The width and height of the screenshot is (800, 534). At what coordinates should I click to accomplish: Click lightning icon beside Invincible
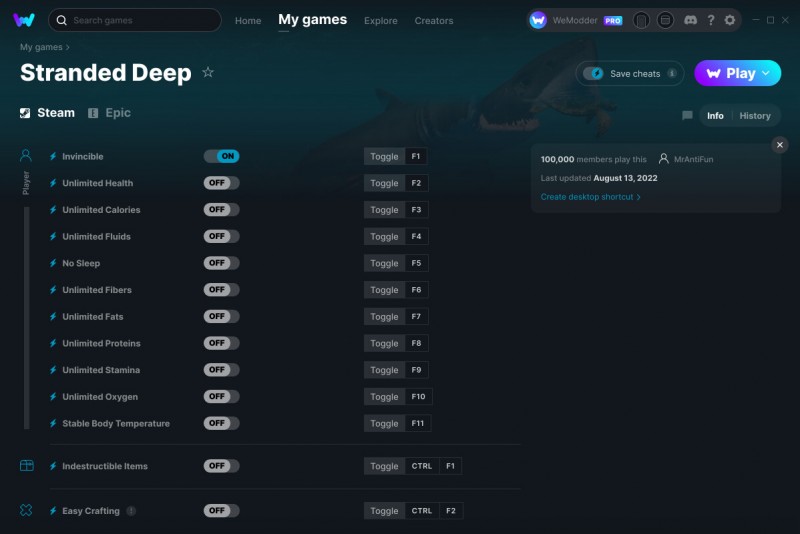(53, 157)
